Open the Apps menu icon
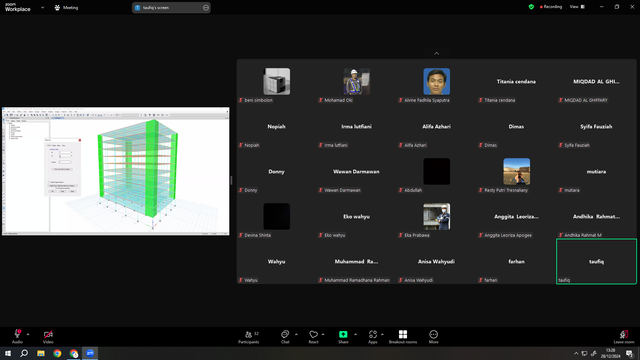The width and height of the screenshot is (640, 360). point(373,334)
